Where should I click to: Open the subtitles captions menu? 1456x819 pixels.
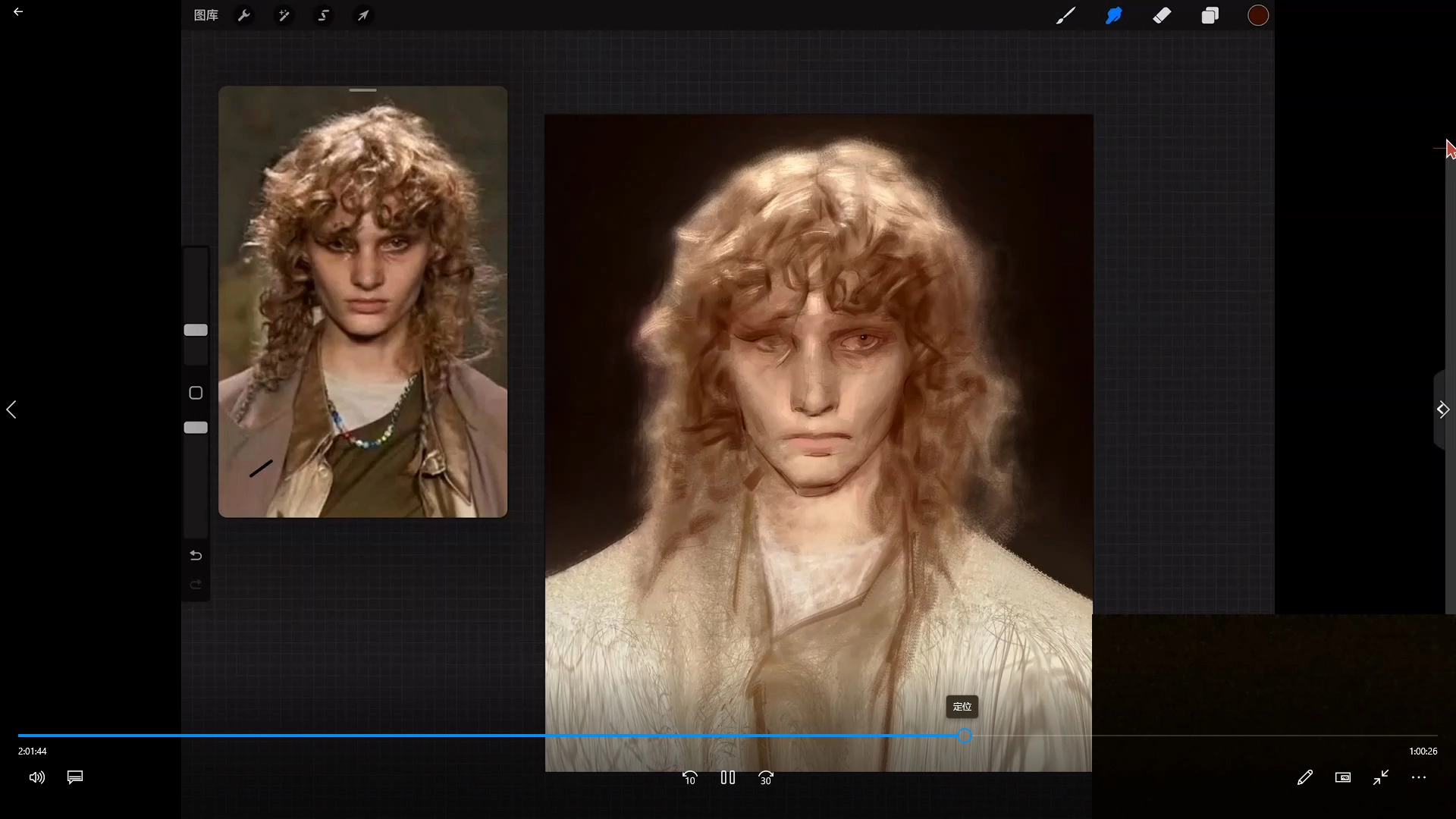pos(75,777)
